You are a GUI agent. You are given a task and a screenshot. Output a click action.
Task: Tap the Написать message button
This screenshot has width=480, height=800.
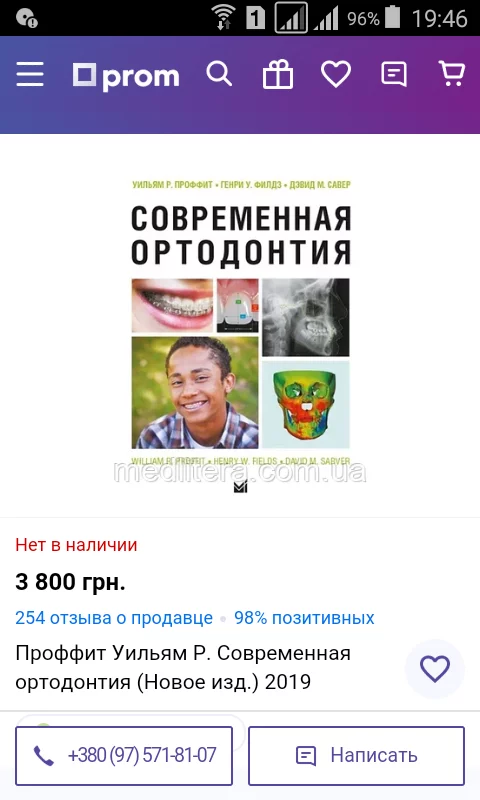[357, 756]
